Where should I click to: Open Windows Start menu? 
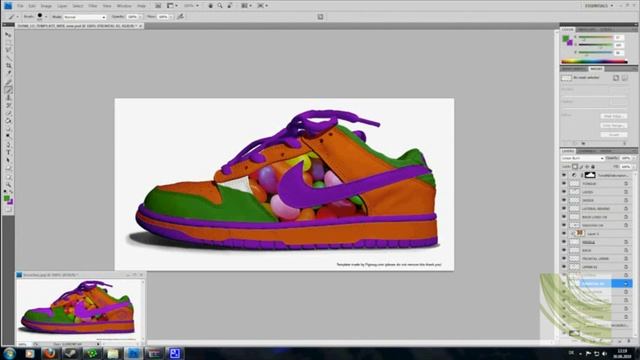(9, 353)
